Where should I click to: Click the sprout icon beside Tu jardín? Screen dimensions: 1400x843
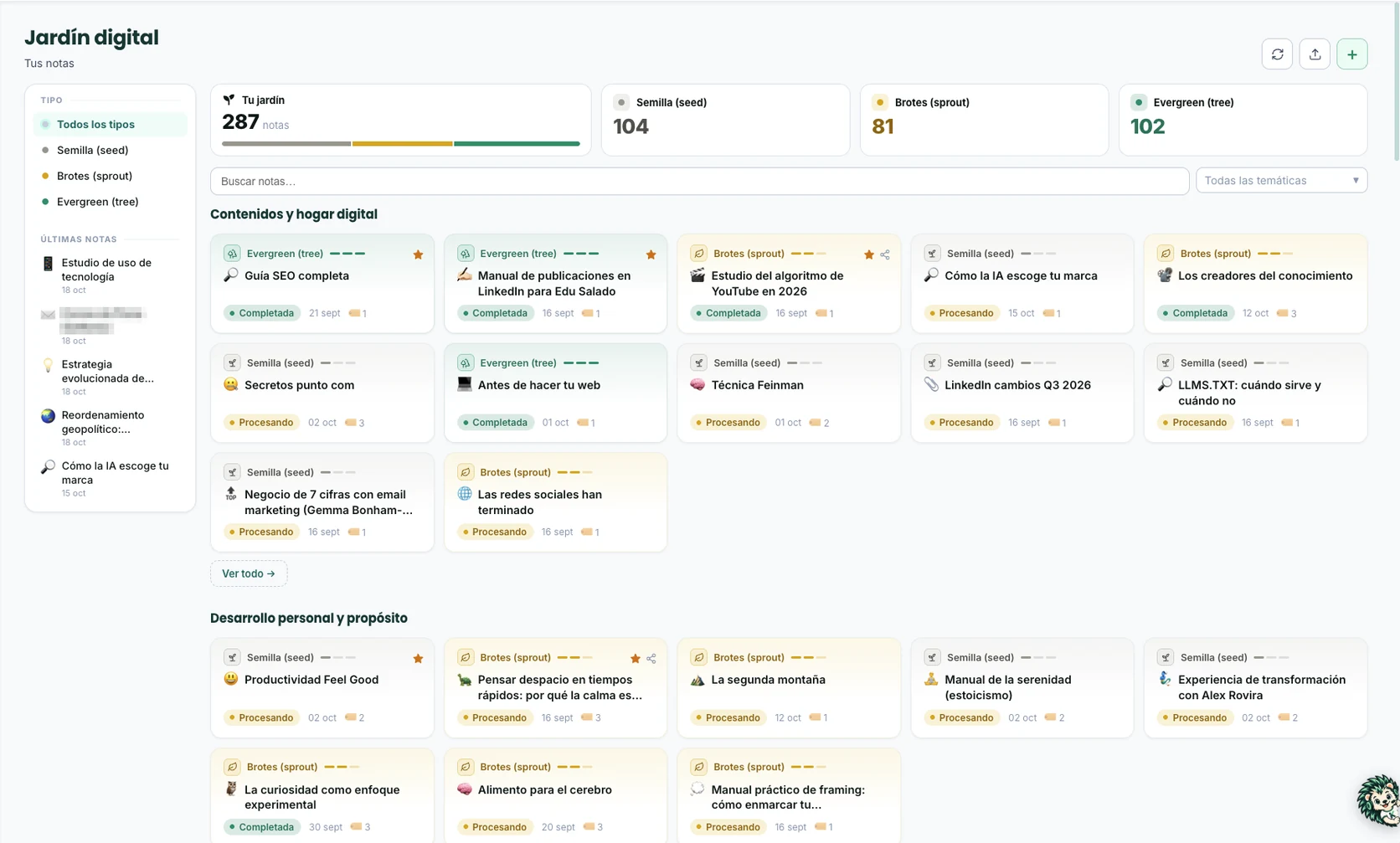pyautogui.click(x=229, y=100)
